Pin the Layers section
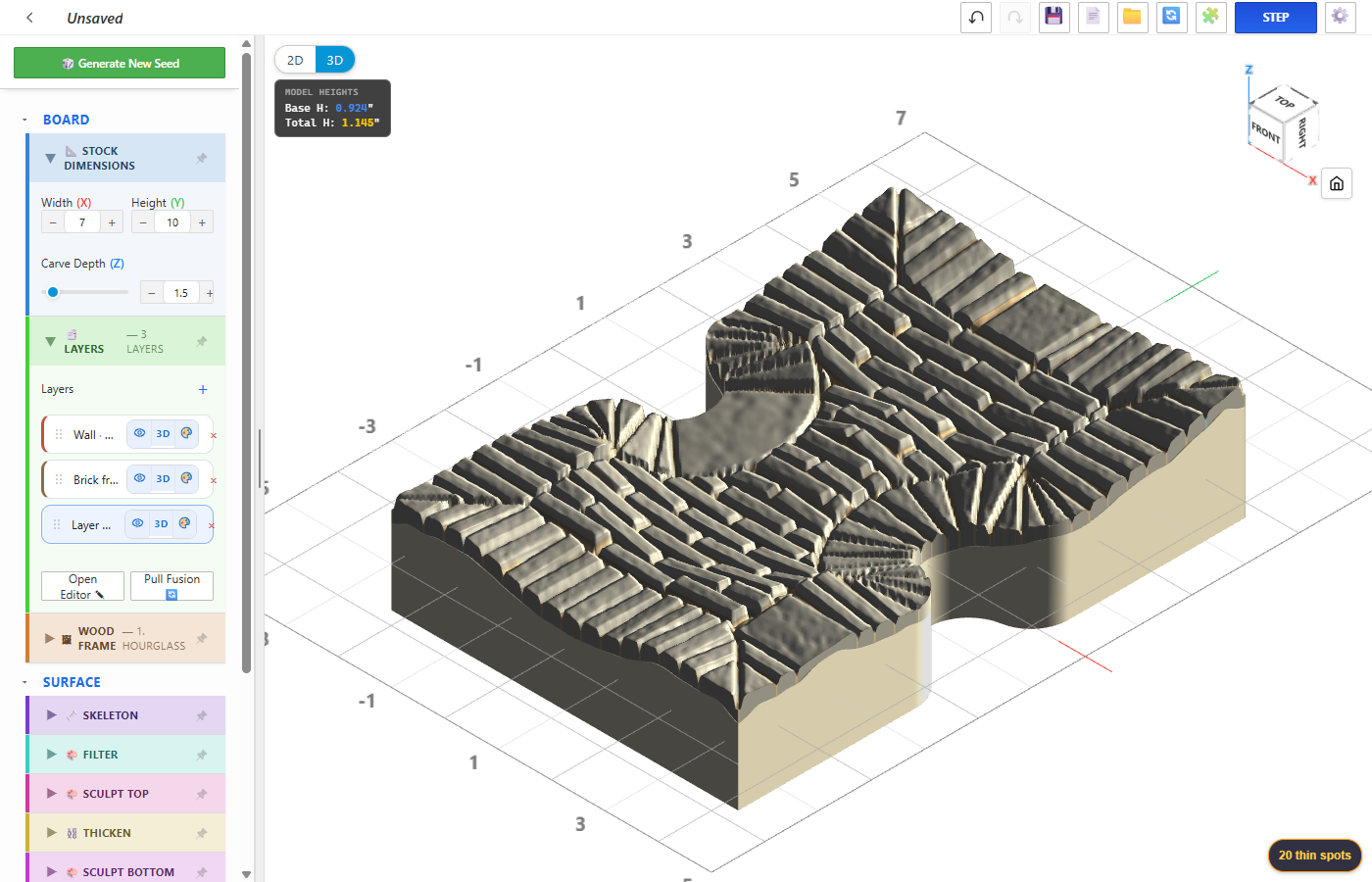Image resolution: width=1372 pixels, height=882 pixels. [x=202, y=341]
